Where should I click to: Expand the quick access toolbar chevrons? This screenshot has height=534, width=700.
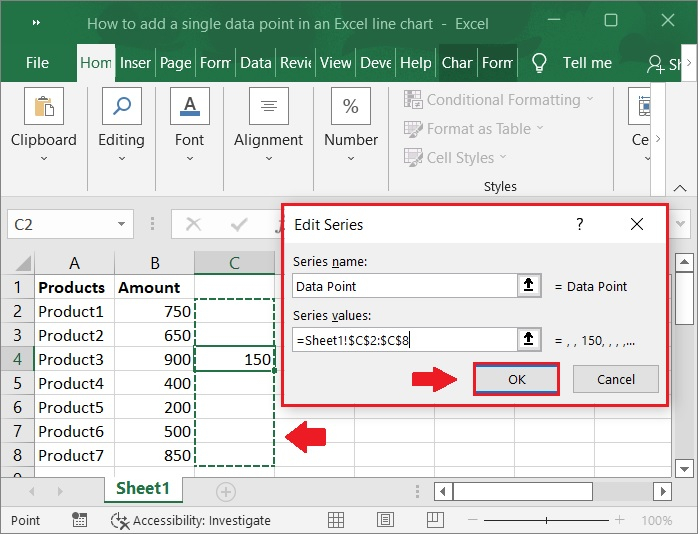click(x=37, y=23)
